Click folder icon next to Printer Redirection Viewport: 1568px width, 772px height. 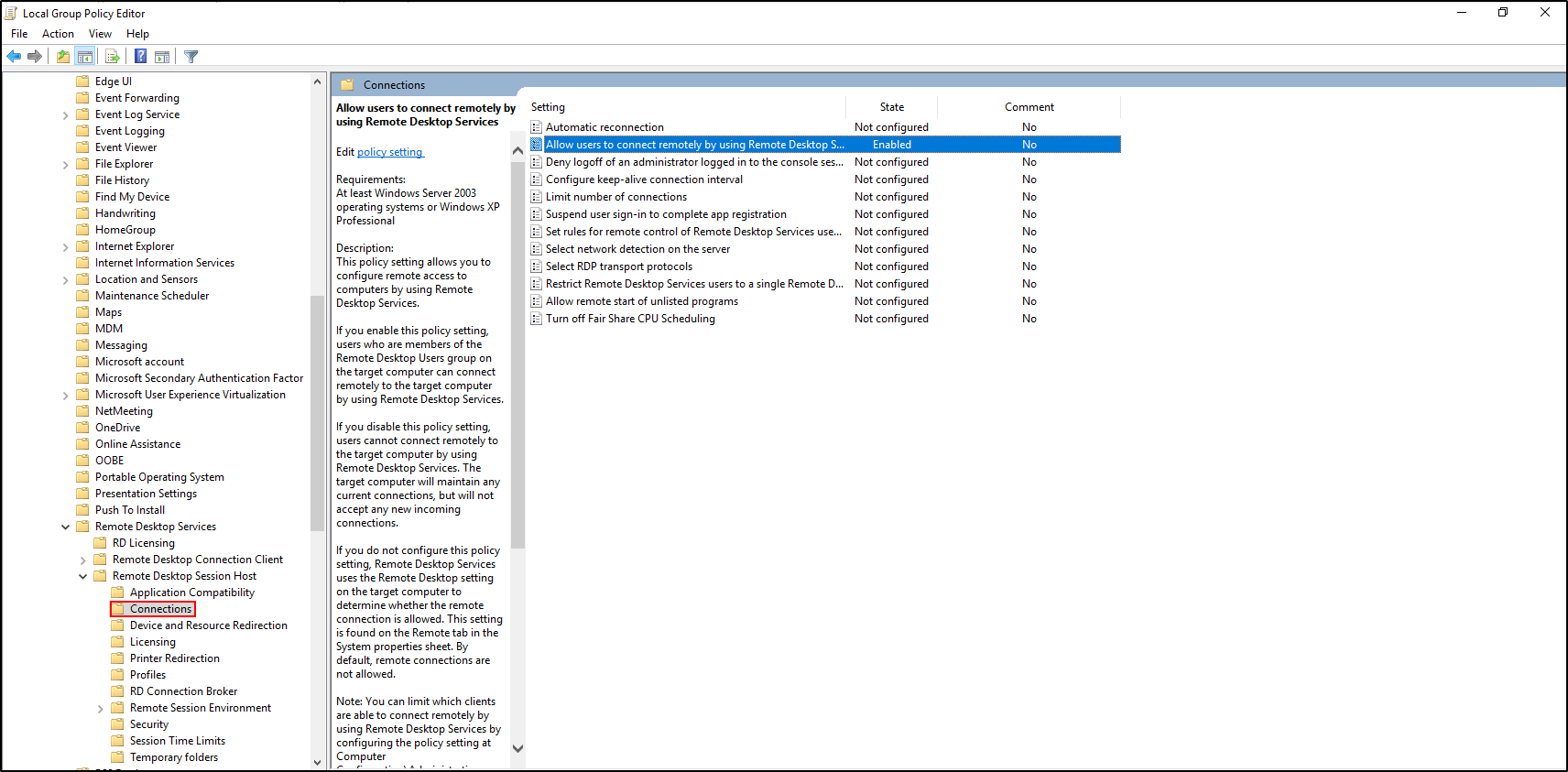tap(117, 658)
